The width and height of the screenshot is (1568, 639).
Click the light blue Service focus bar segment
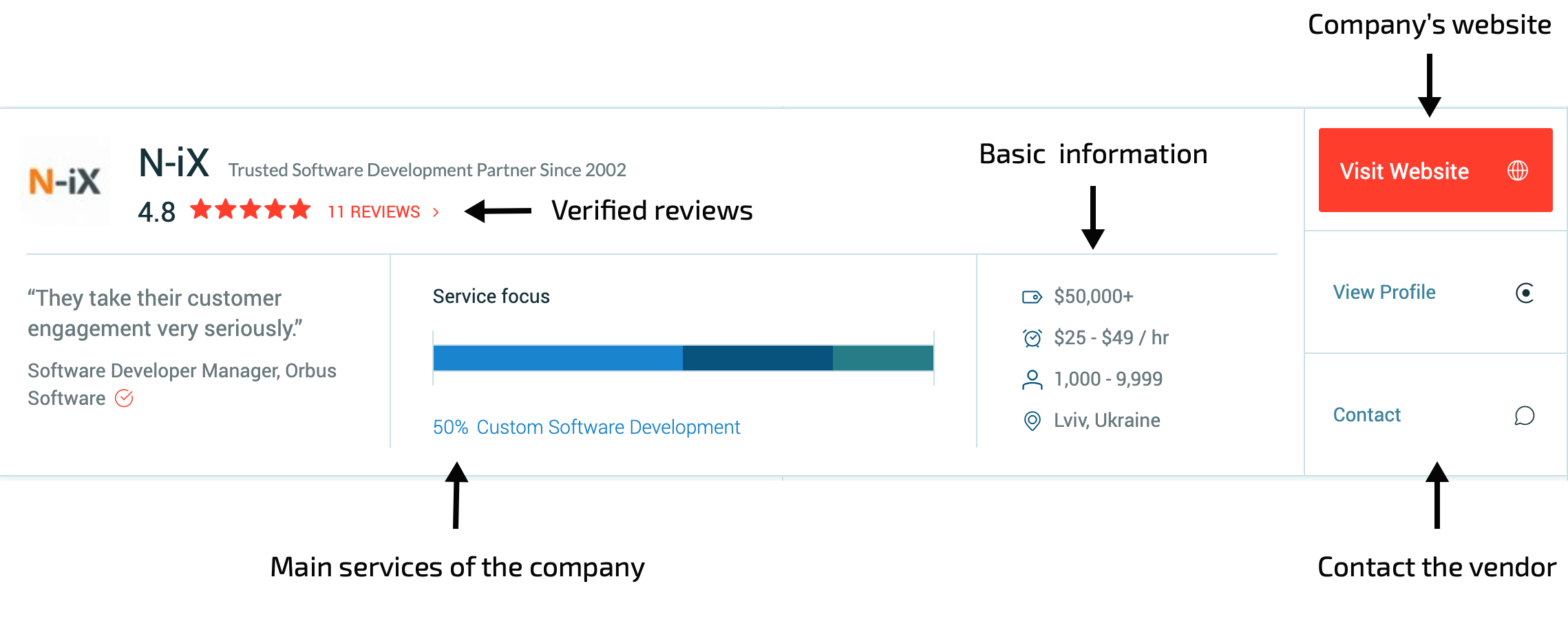pos(558,358)
